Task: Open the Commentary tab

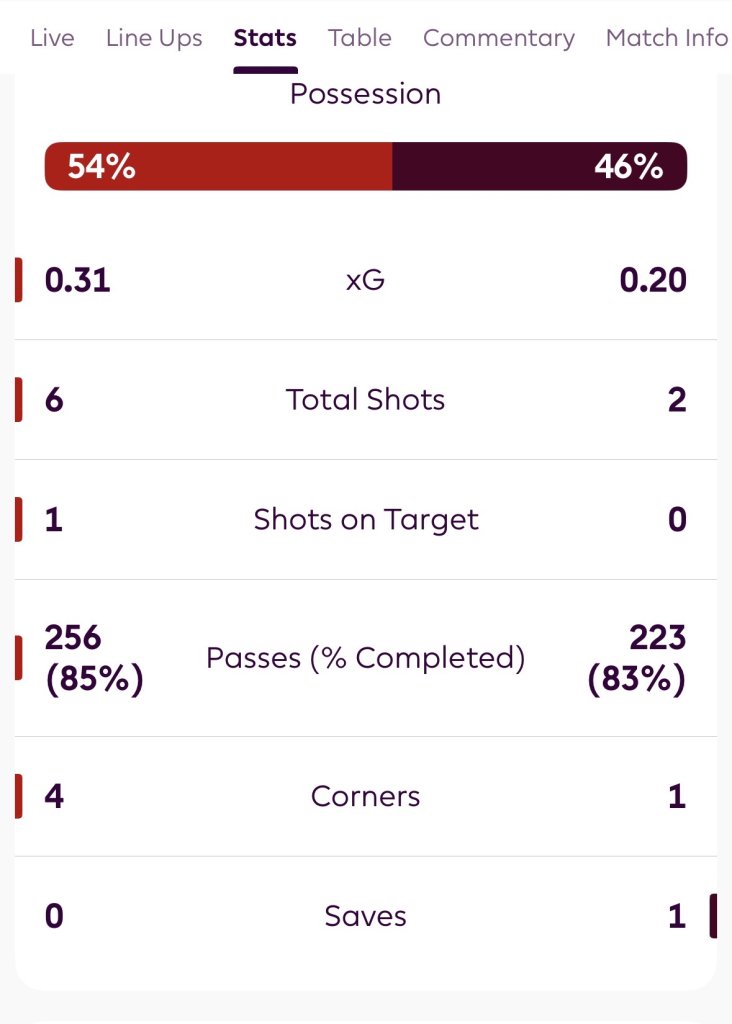Action: point(499,39)
